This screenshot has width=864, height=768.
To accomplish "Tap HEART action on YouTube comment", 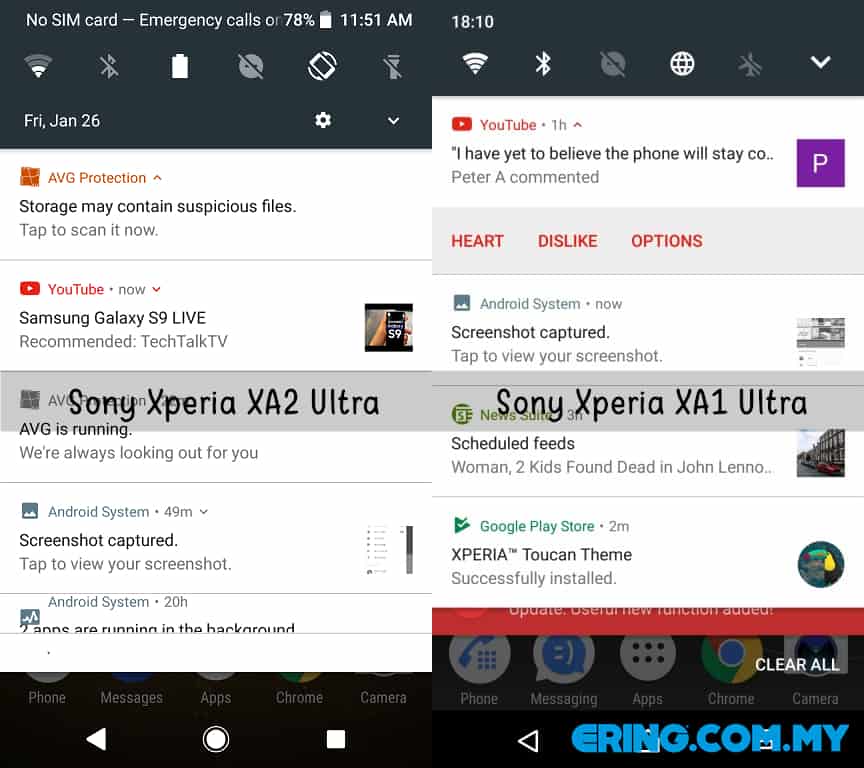I will (x=477, y=241).
